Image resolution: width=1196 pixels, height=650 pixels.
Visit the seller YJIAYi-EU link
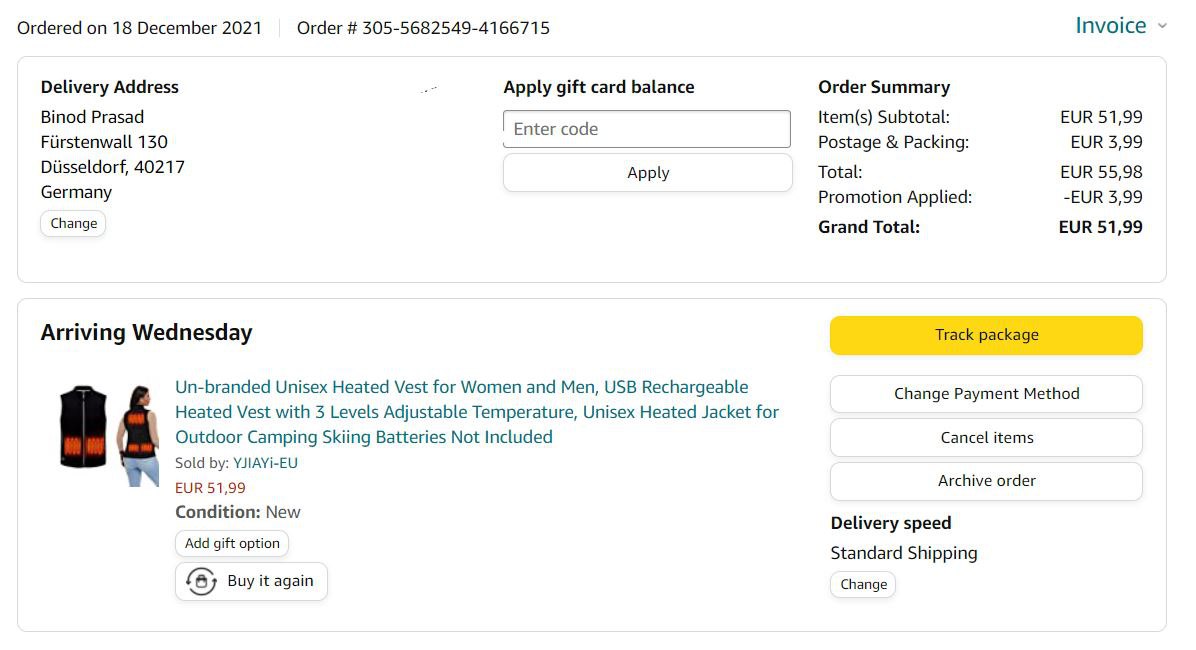point(265,463)
